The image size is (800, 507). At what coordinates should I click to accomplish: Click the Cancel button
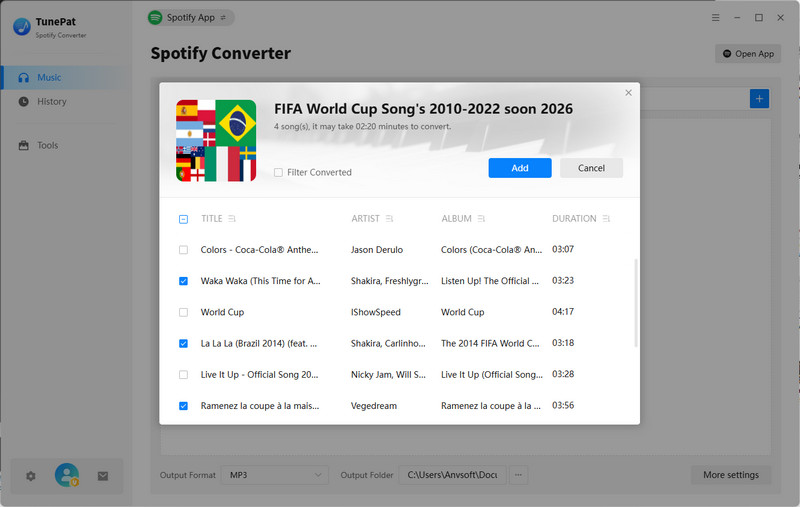pyautogui.click(x=591, y=168)
